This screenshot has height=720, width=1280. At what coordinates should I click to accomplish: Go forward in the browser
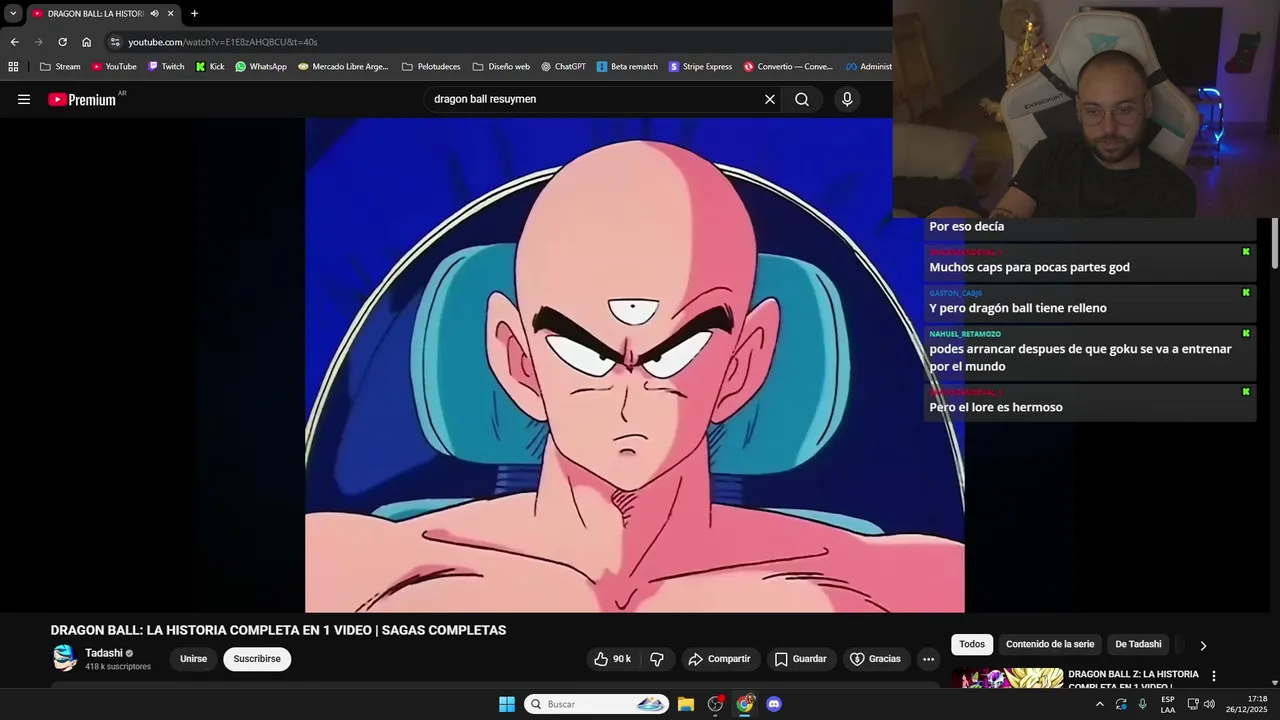(x=38, y=42)
